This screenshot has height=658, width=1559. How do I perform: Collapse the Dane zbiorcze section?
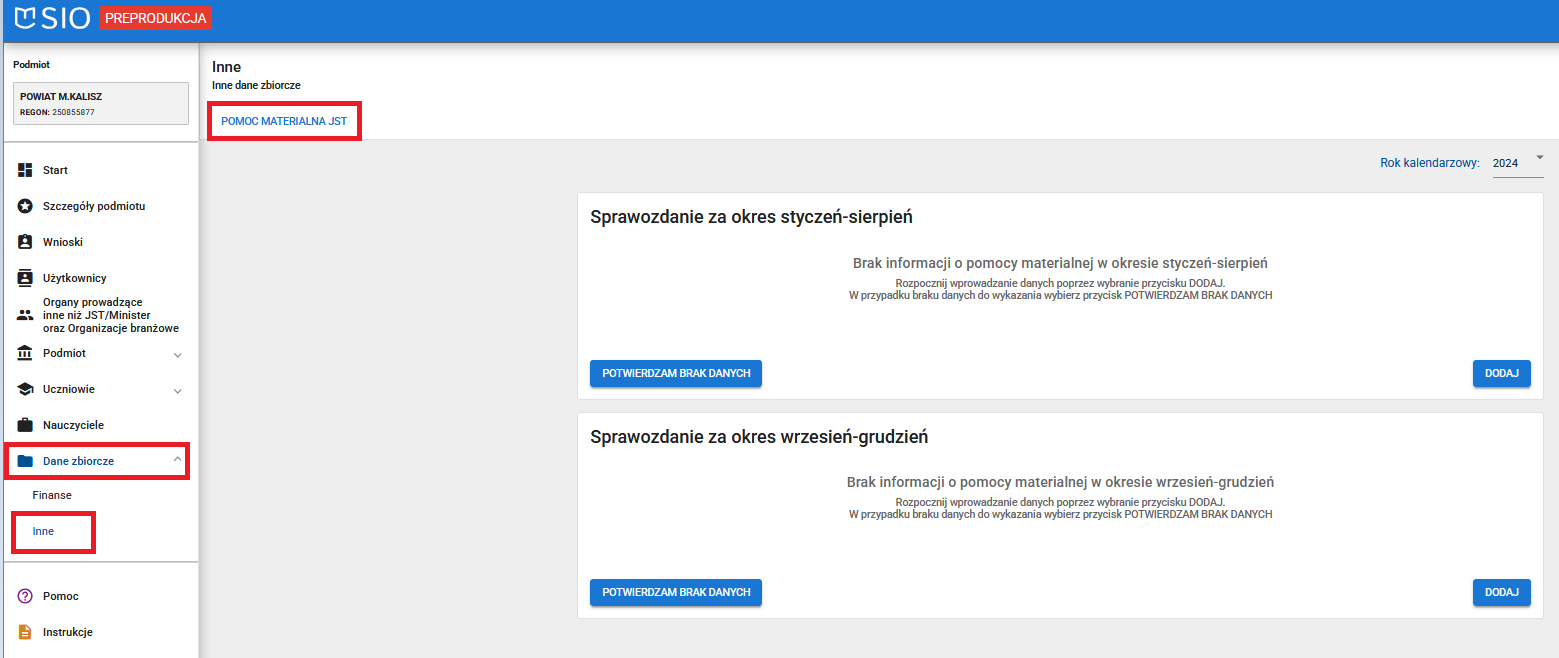tap(177, 460)
